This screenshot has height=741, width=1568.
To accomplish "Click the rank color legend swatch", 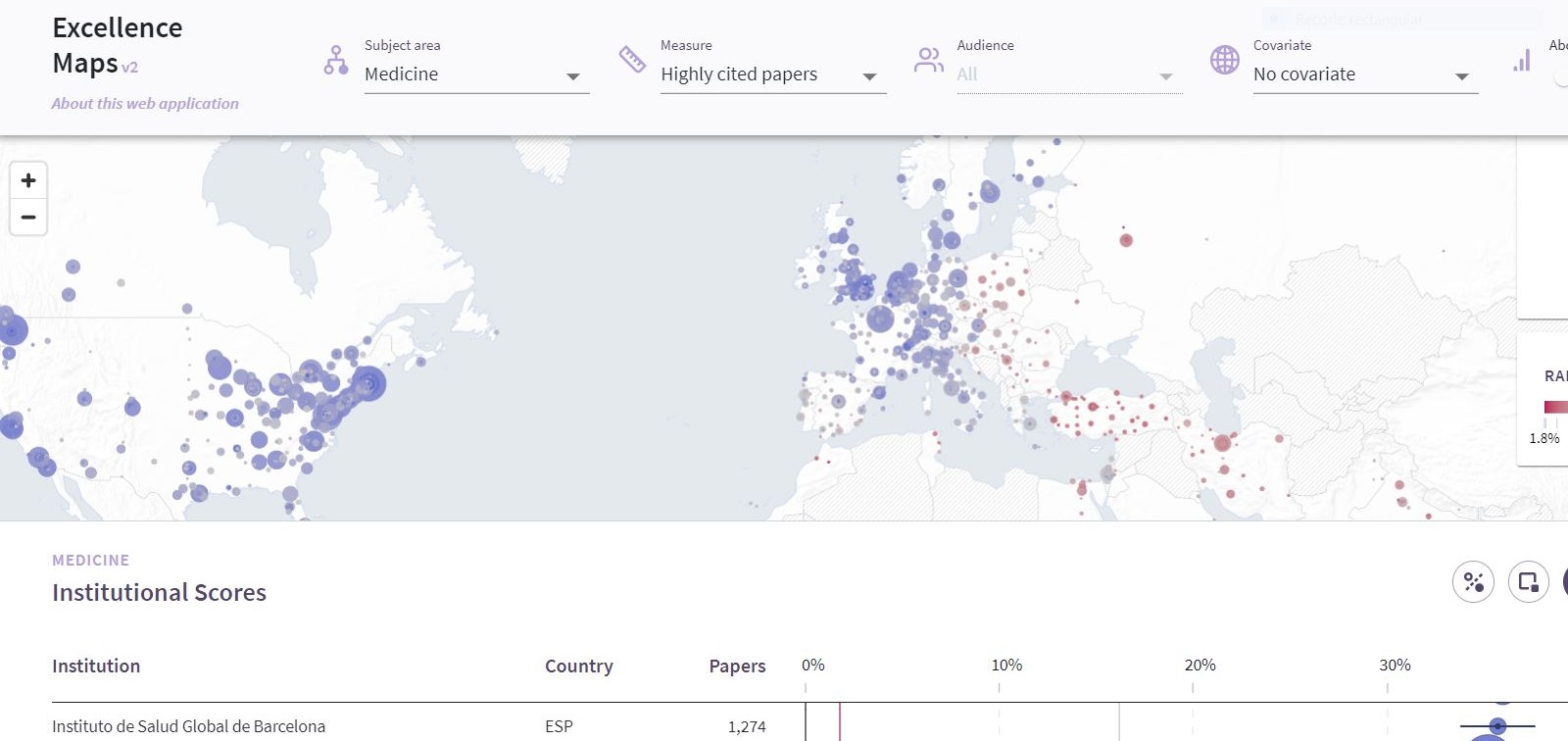I will point(1555,407).
